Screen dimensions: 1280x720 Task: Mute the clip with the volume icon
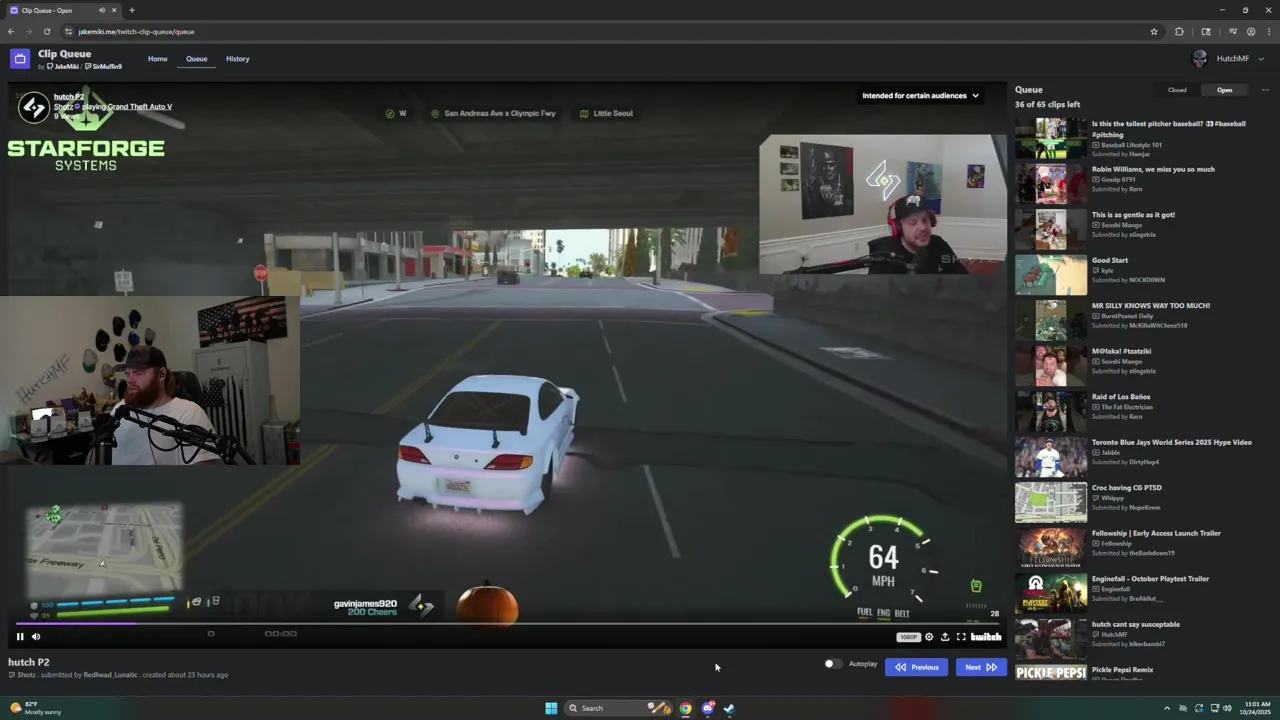[36, 636]
